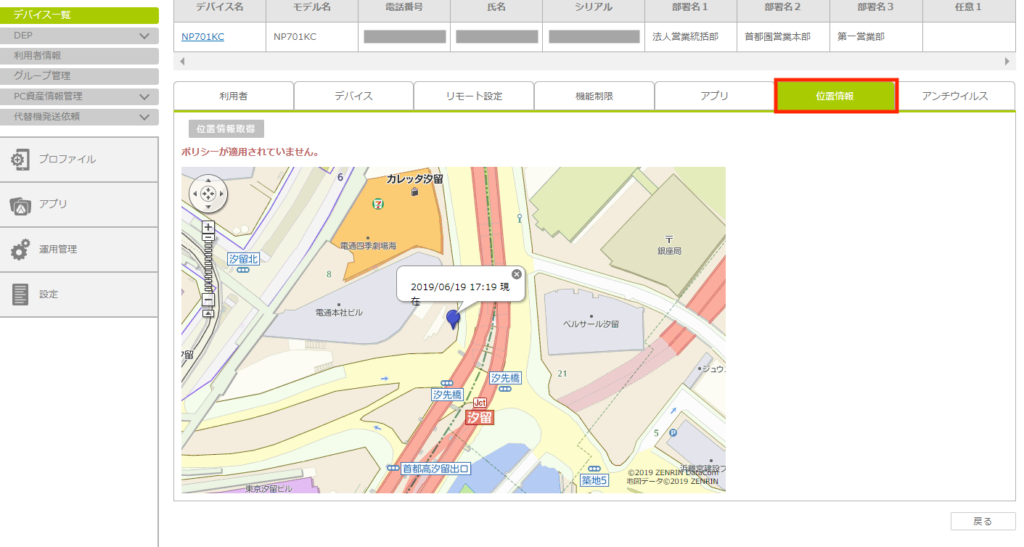
Task: Zoom in with the map plus button
Action: [x=208, y=227]
